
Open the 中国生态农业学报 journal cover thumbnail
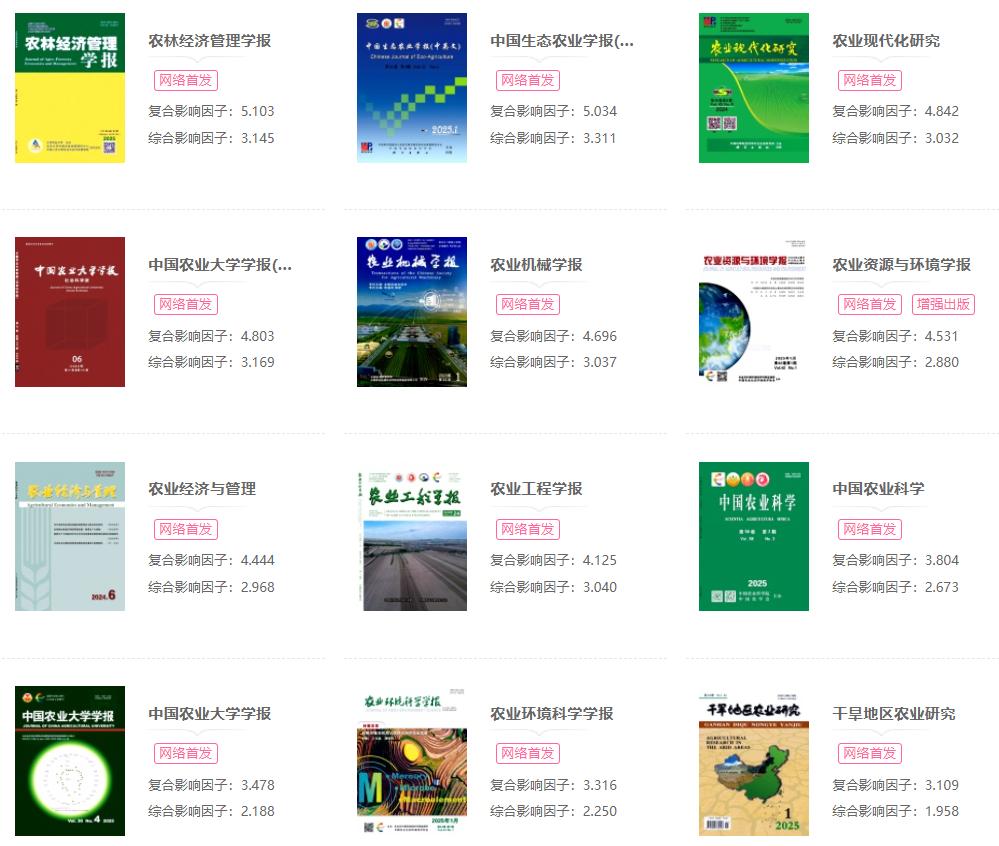pyautogui.click(x=412, y=88)
